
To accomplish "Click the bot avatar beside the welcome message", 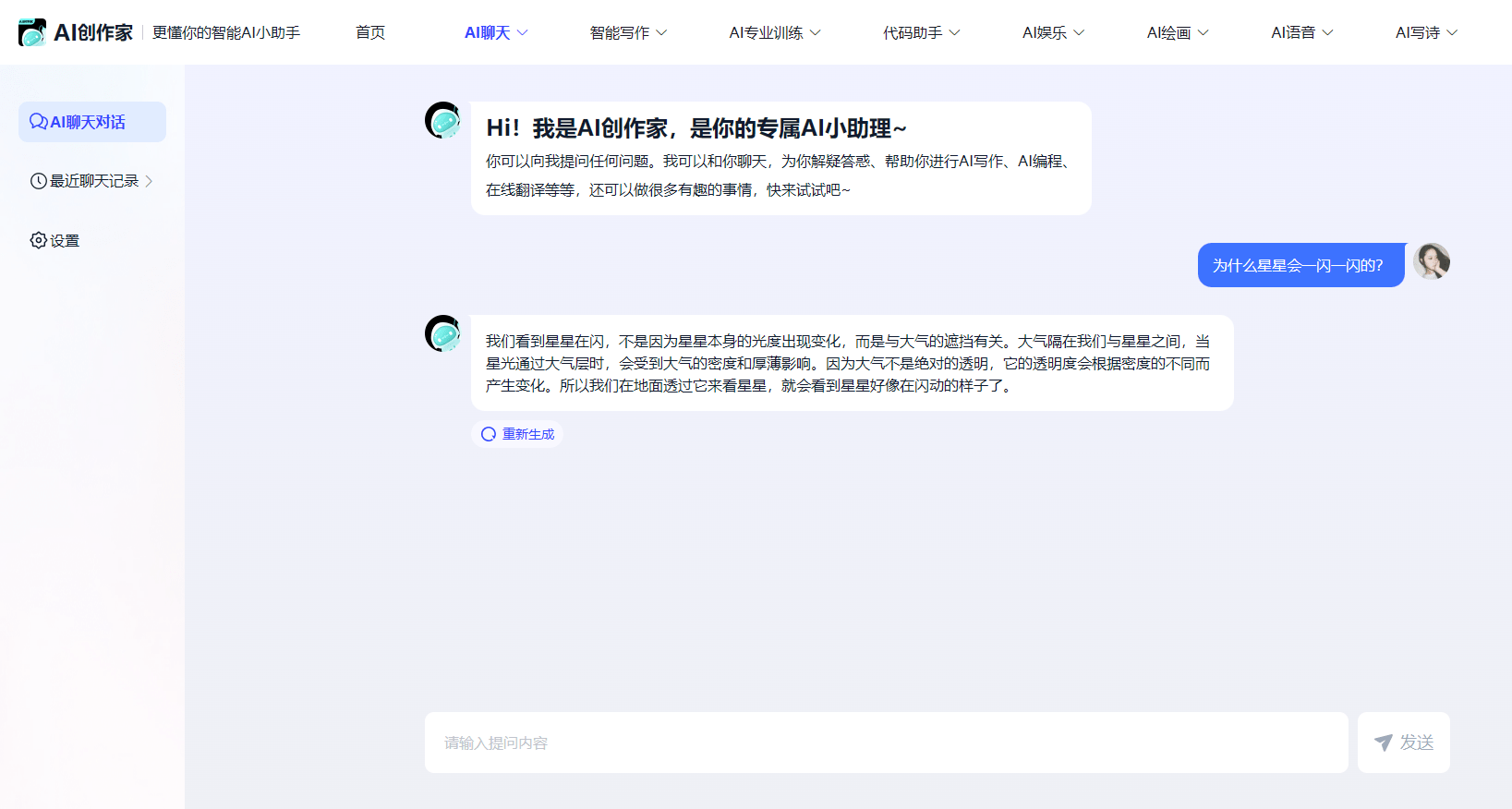I will (x=443, y=120).
